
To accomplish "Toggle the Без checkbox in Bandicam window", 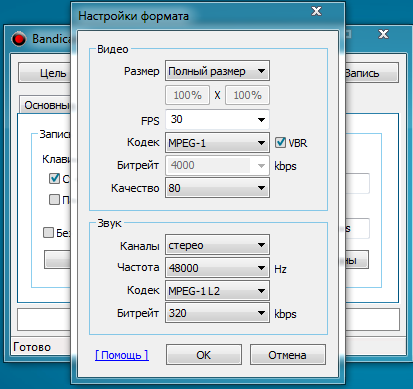I will click(48, 232).
